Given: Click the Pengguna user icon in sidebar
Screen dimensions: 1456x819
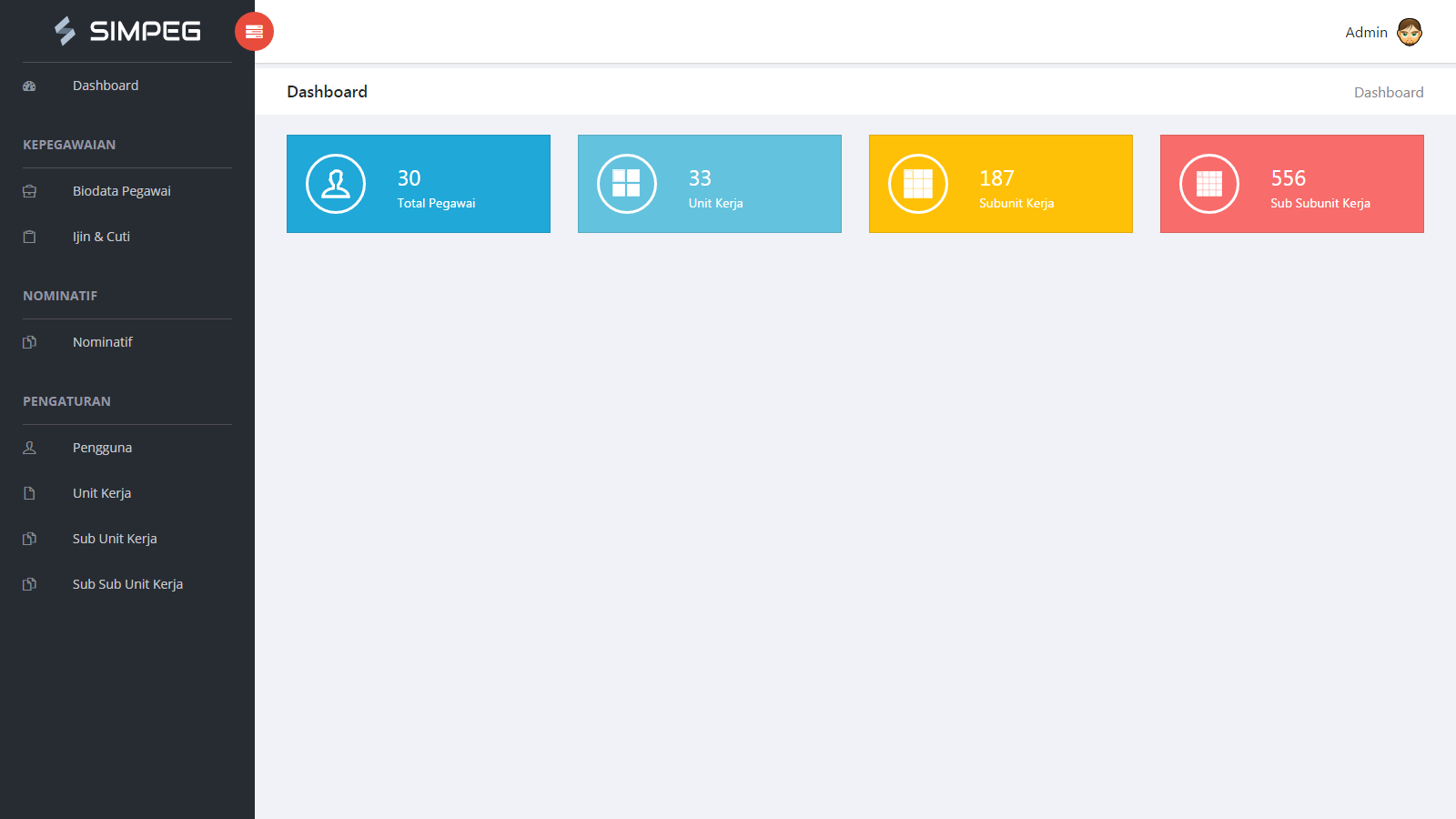Looking at the screenshot, I should (29, 448).
